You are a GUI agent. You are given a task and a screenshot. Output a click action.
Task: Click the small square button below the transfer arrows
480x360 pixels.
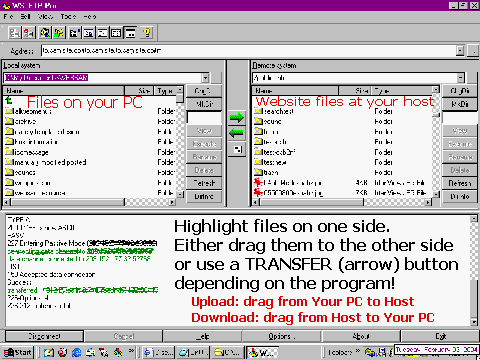[237, 149]
